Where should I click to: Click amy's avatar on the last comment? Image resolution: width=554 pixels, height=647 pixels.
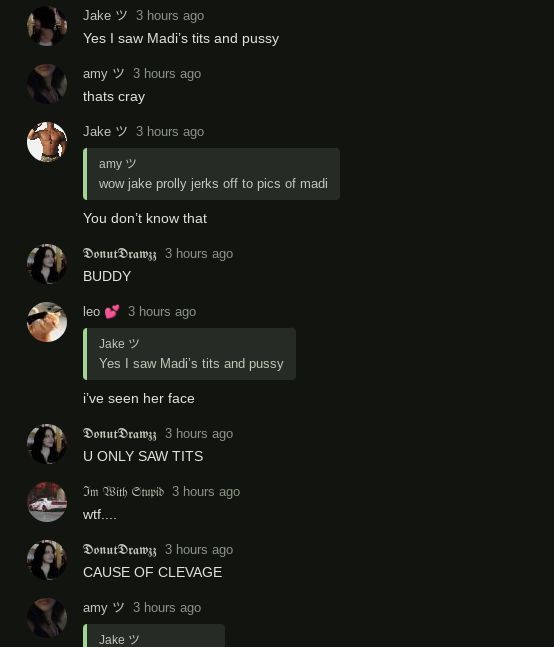(x=47, y=618)
